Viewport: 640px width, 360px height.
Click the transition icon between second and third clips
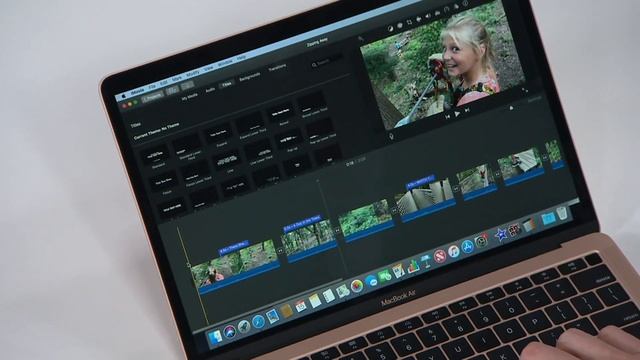pos(338,230)
